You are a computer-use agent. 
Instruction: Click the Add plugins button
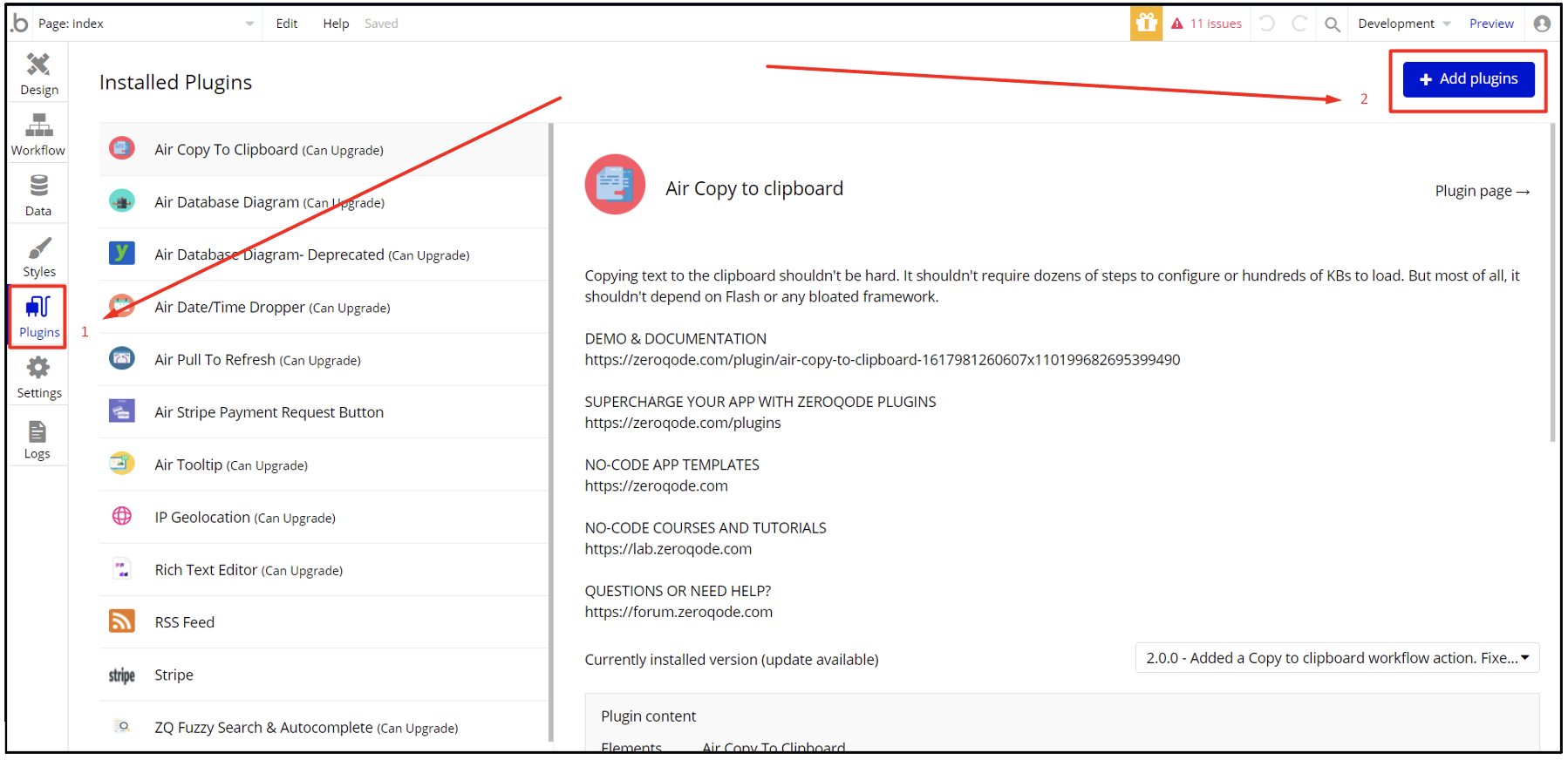click(1469, 79)
